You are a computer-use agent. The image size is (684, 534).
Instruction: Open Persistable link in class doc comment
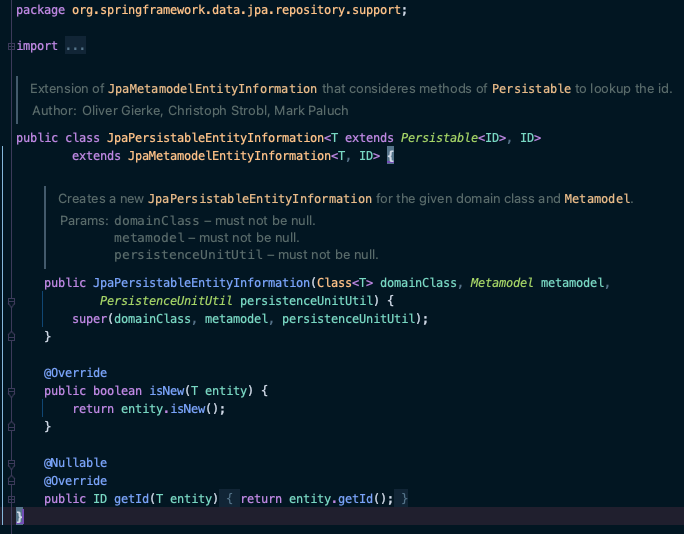pyautogui.click(x=531, y=89)
